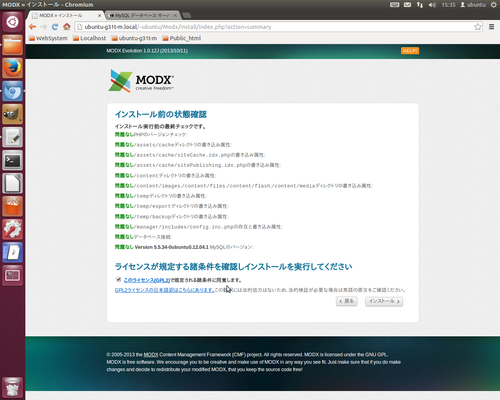
Task: Click the インストール前の状態確認 heading
Action: pyautogui.click(x=161, y=114)
